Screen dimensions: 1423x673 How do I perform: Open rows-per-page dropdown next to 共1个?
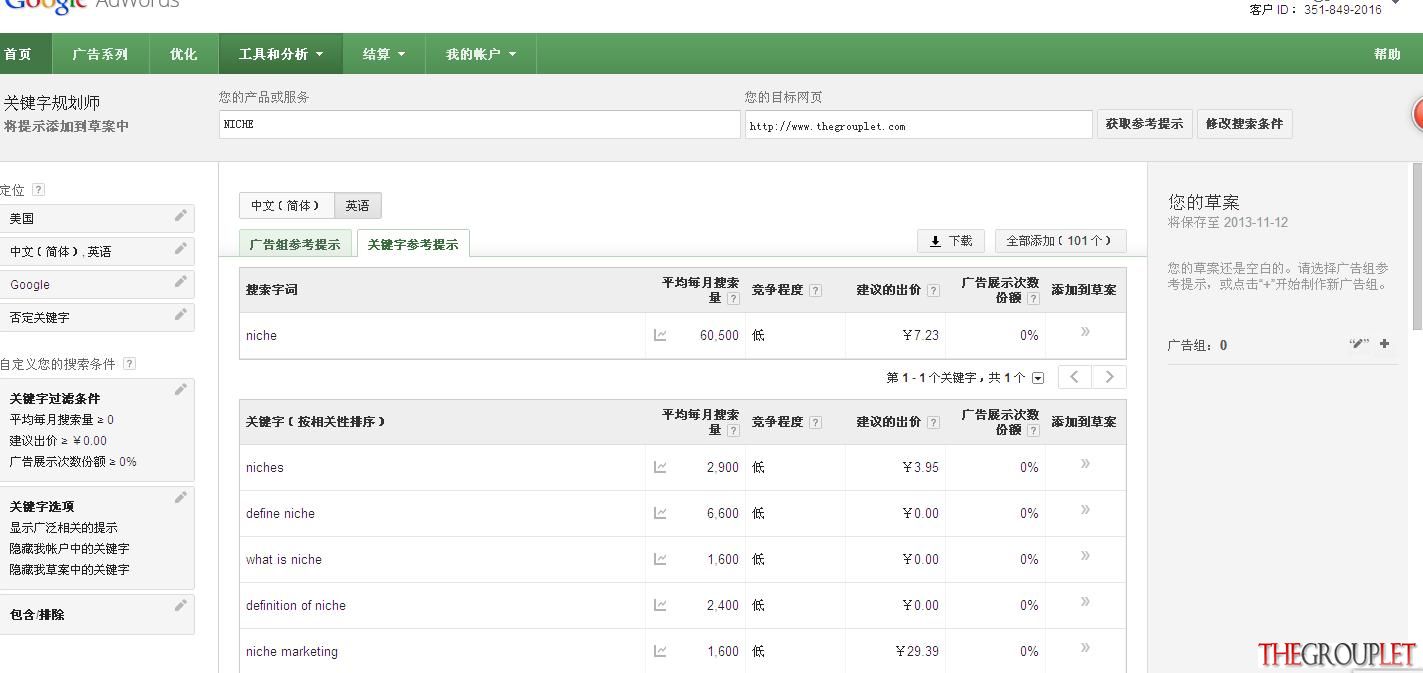point(1038,378)
